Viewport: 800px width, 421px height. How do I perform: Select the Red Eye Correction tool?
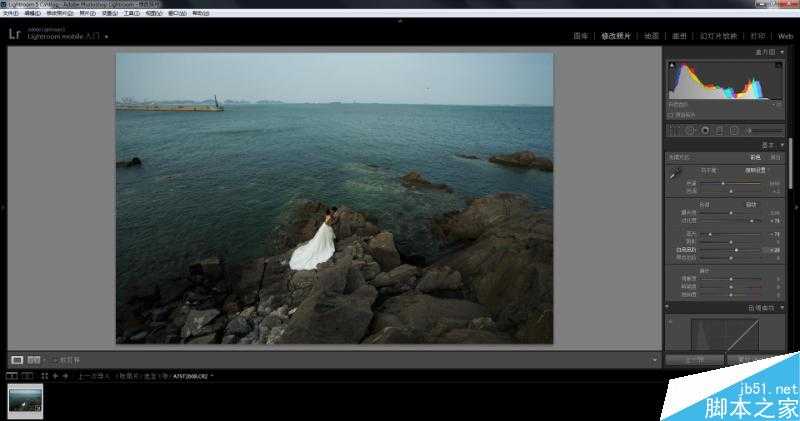pos(704,130)
